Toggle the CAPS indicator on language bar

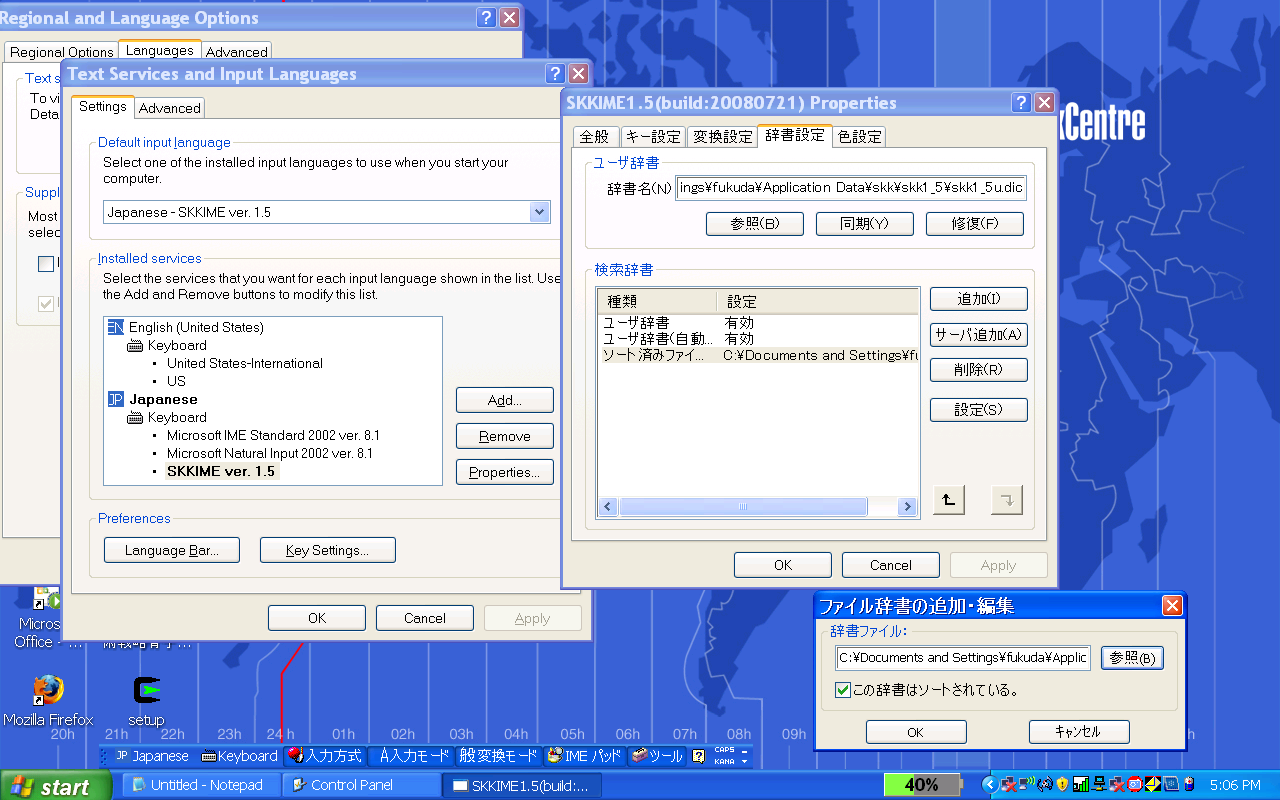coord(724,751)
